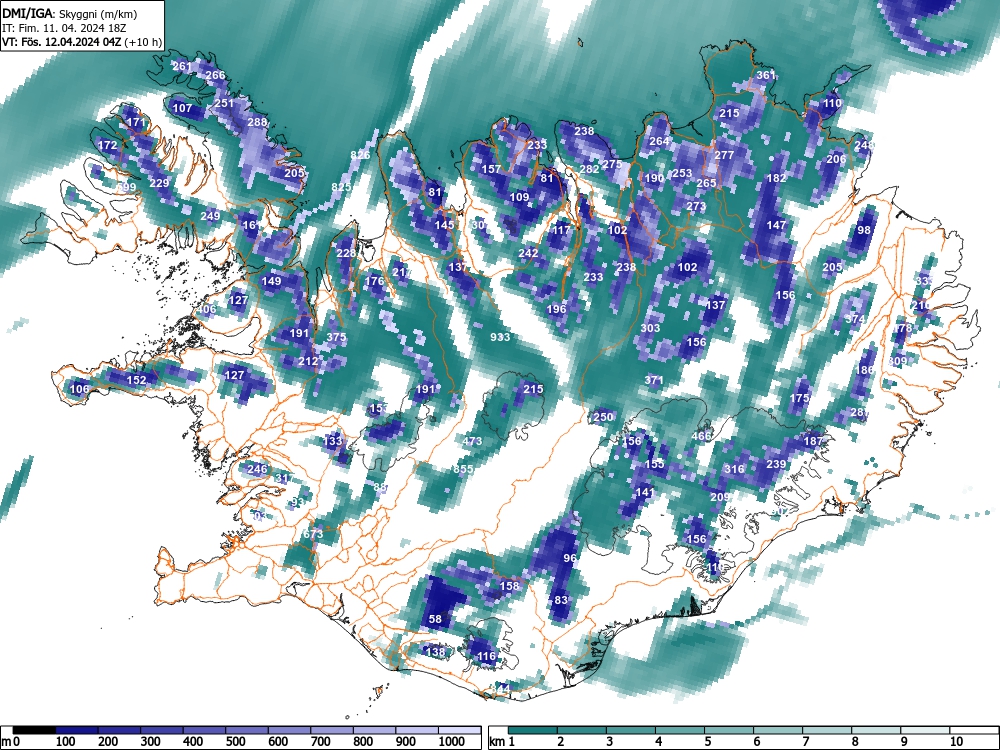Click the visibility value 316
The image size is (1000, 750).
(x=734, y=469)
